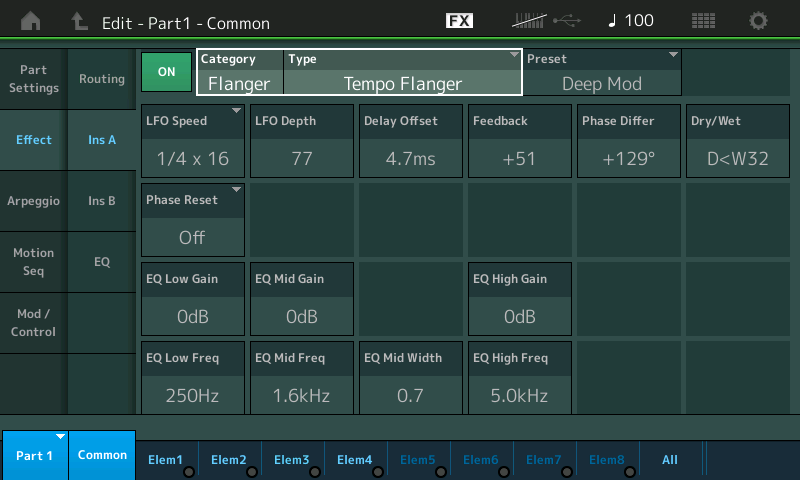800x480 pixels.
Task: Open the effect Category field Flanger
Action: coord(240,72)
